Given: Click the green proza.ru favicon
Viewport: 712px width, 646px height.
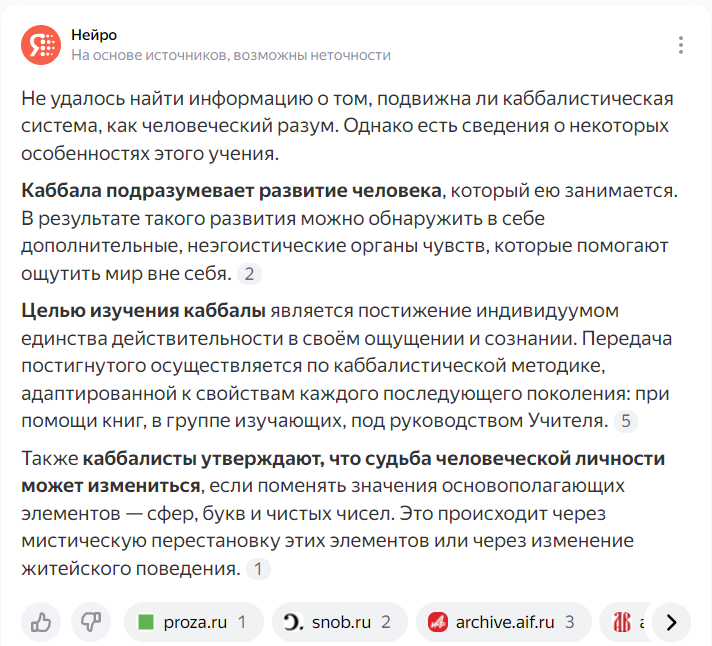Looking at the screenshot, I should (x=146, y=622).
